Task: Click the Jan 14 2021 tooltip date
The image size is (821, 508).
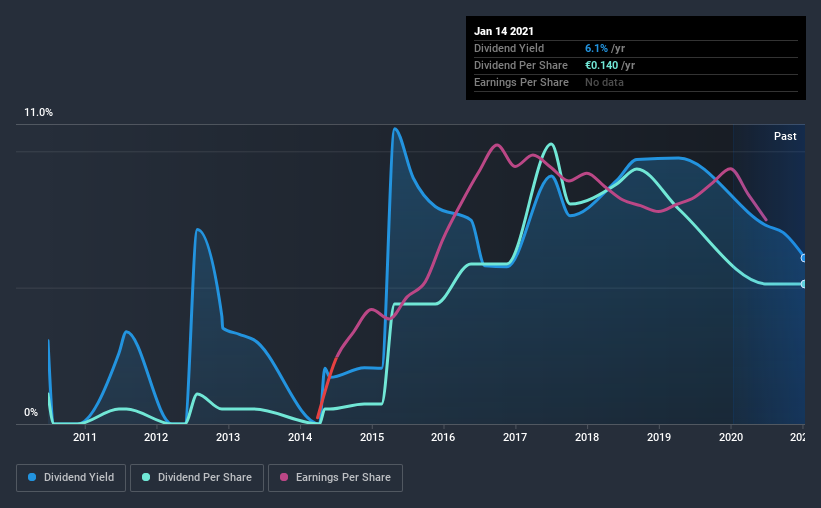Action: 504,31
